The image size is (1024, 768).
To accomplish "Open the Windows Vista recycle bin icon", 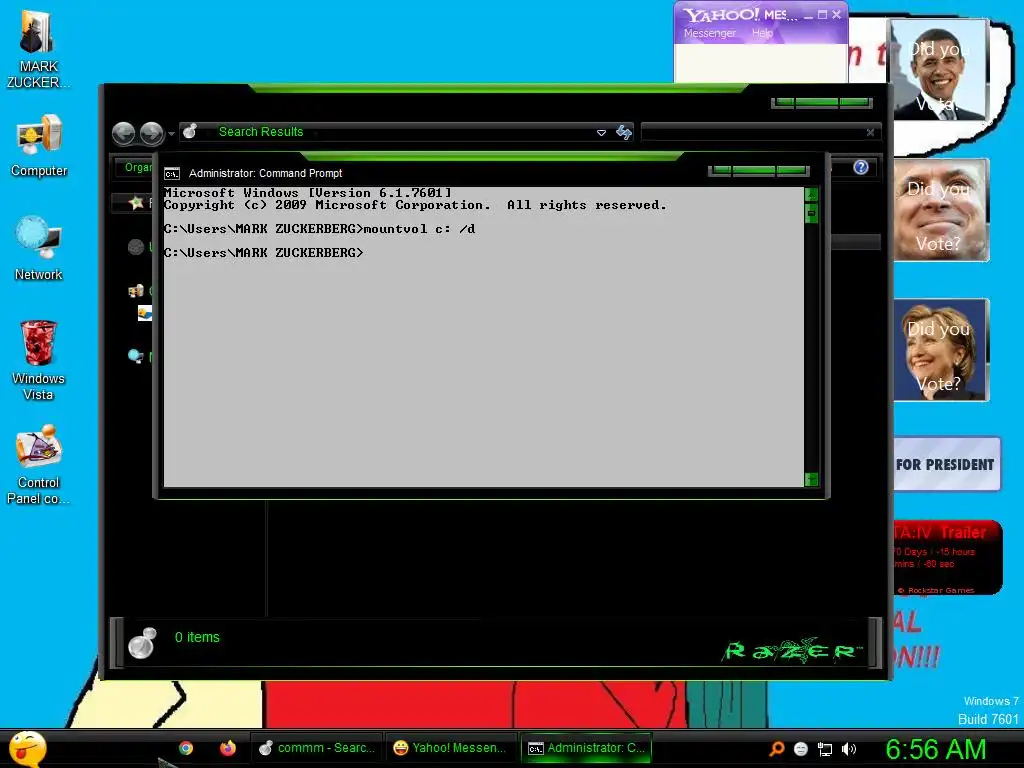I will tap(38, 360).
